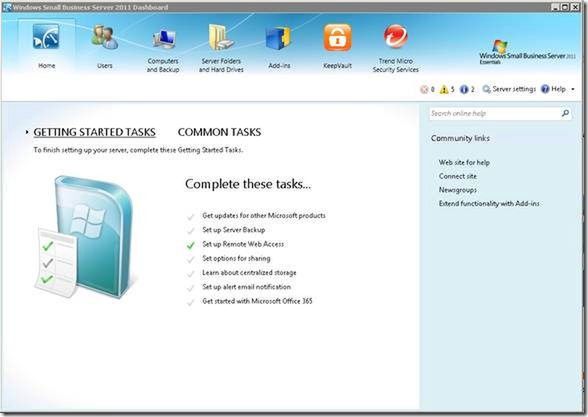Click checkmark beside Set up alert email notification
The image size is (588, 417).
191,288
